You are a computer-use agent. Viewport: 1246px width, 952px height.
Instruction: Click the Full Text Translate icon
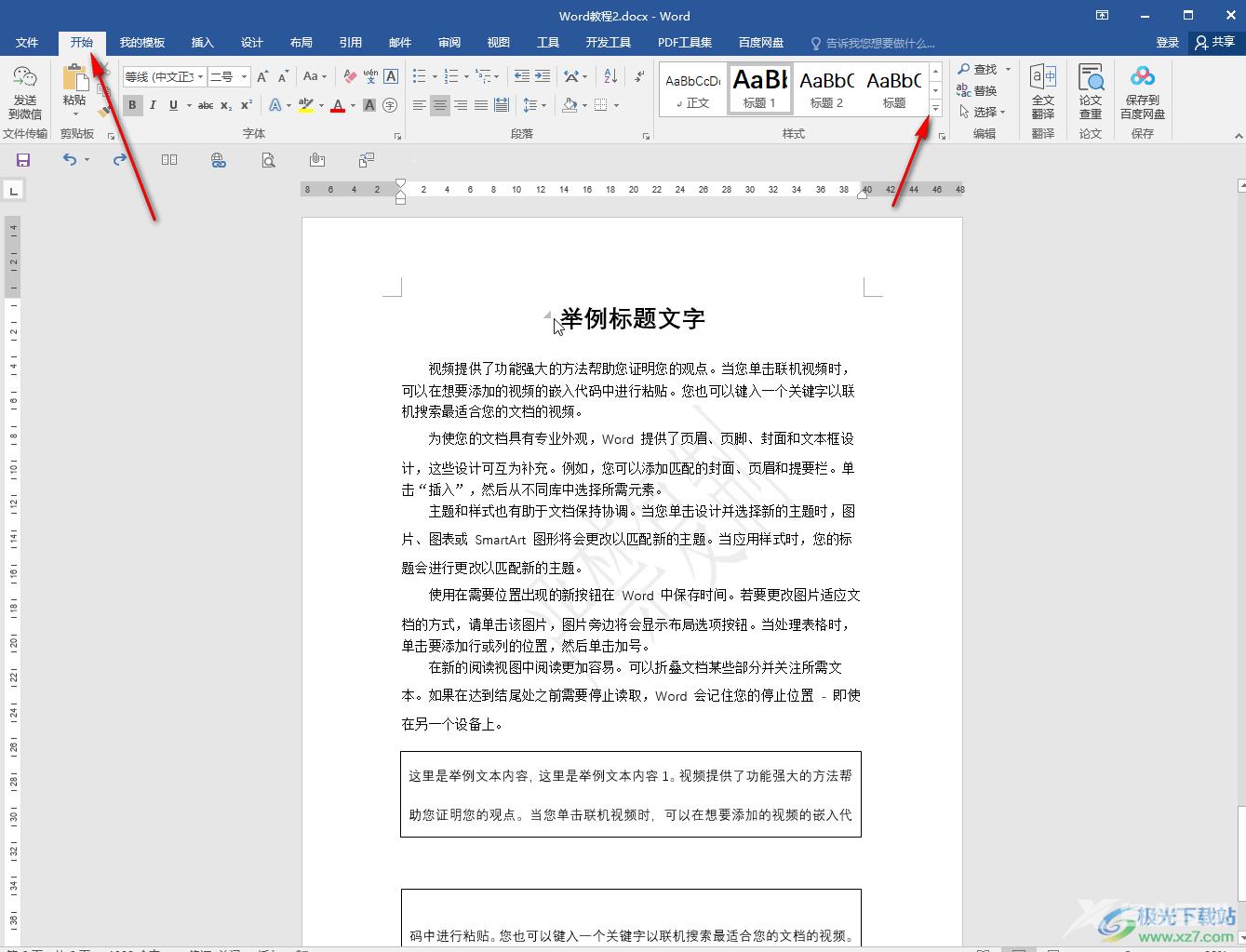click(1043, 91)
